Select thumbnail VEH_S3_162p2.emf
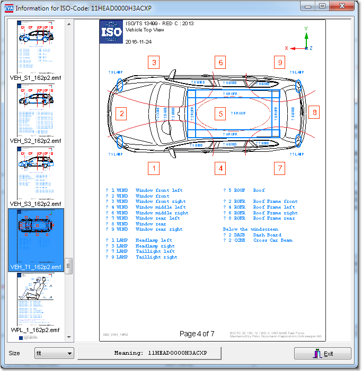The height and width of the screenshot is (372, 362). click(x=36, y=176)
